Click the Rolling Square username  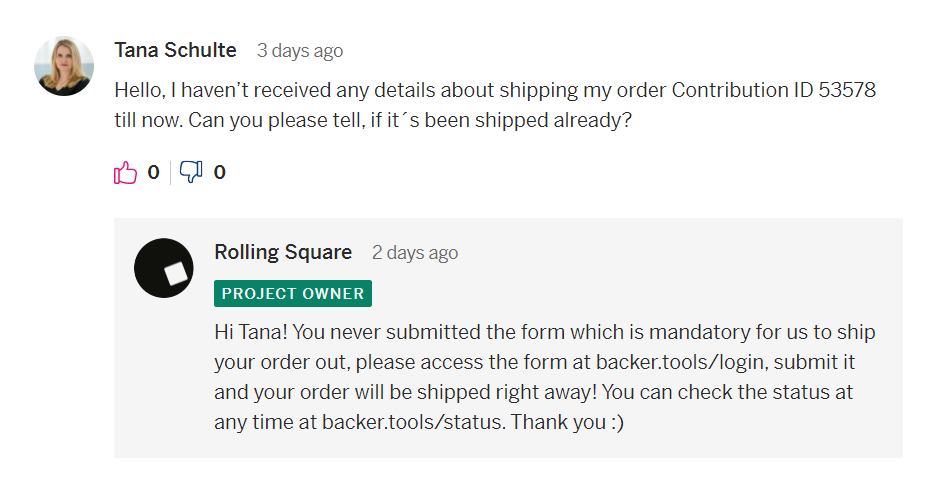click(x=283, y=252)
